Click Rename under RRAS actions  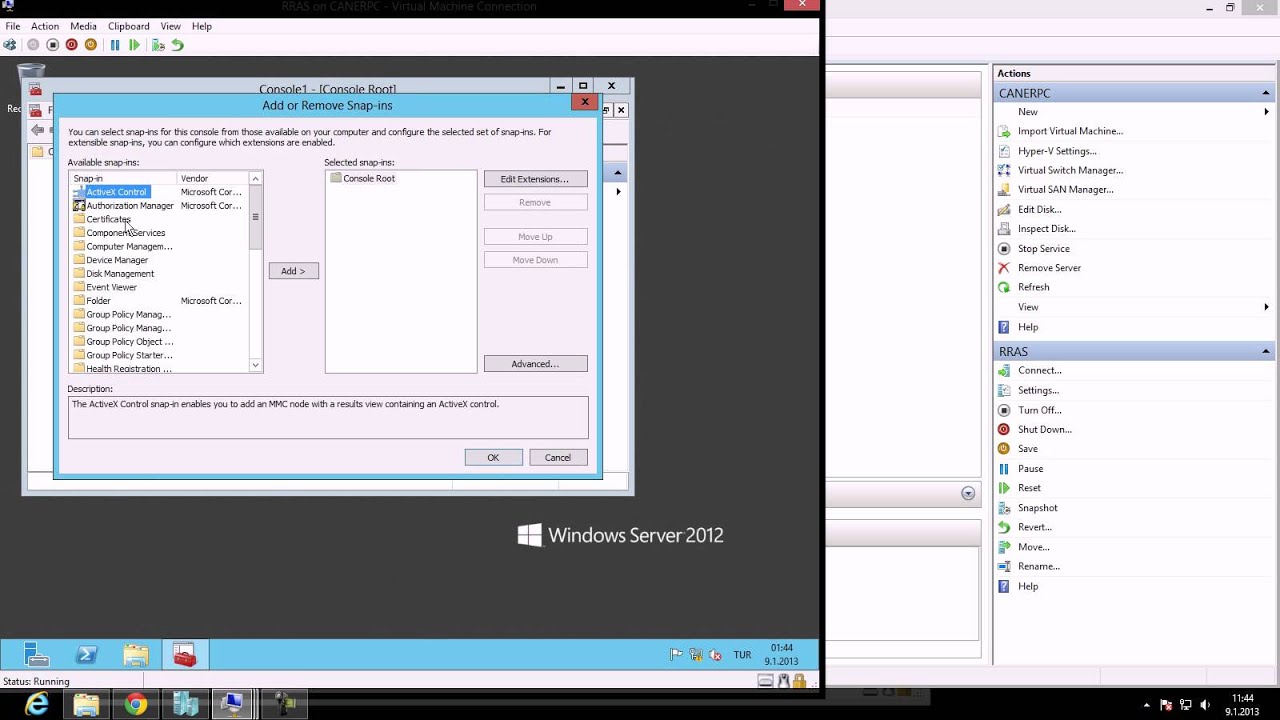tap(1038, 566)
